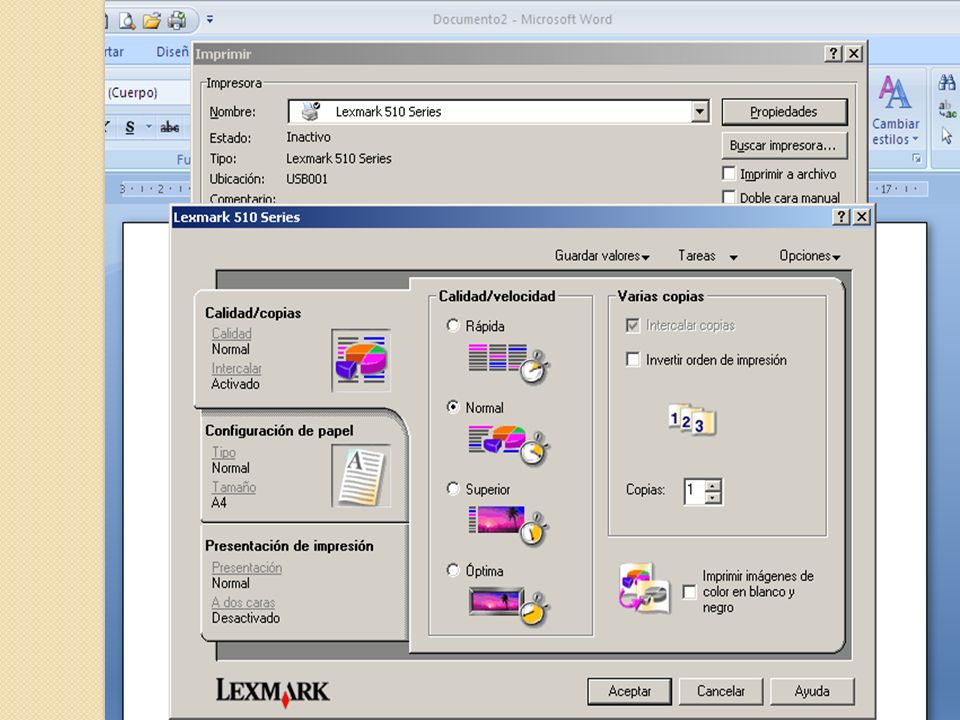Open underline style dropdown arrow in Word ribbon
This screenshot has width=960, height=720.
tap(148, 127)
